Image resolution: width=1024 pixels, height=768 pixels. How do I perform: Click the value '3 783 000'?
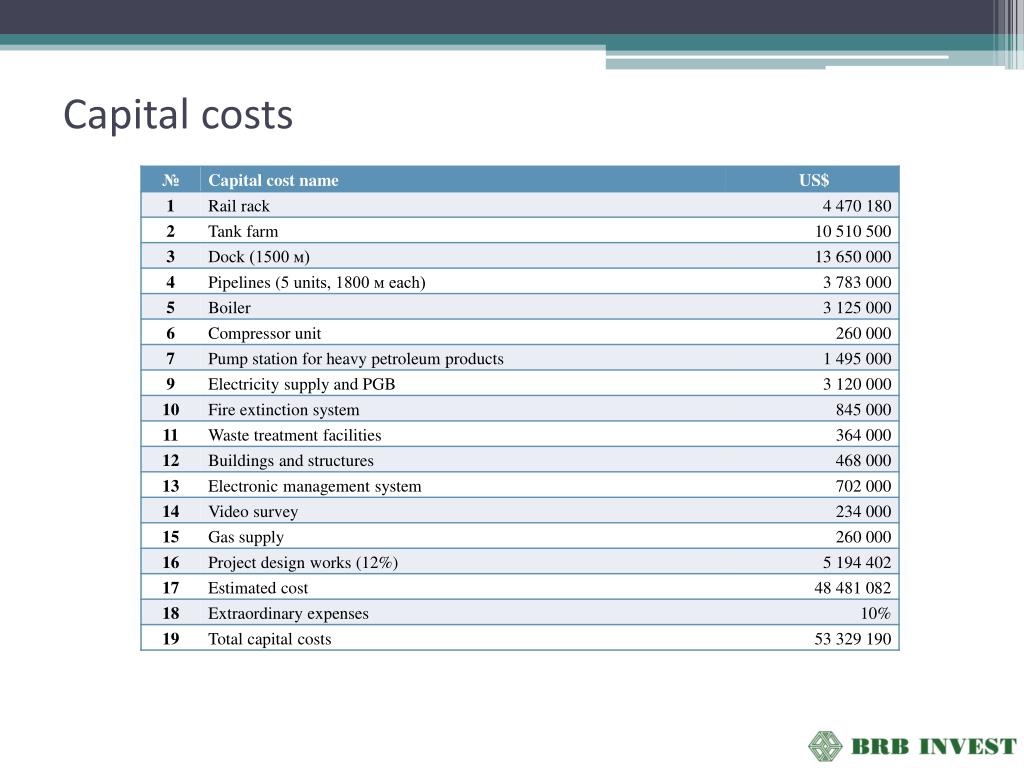[857, 282]
